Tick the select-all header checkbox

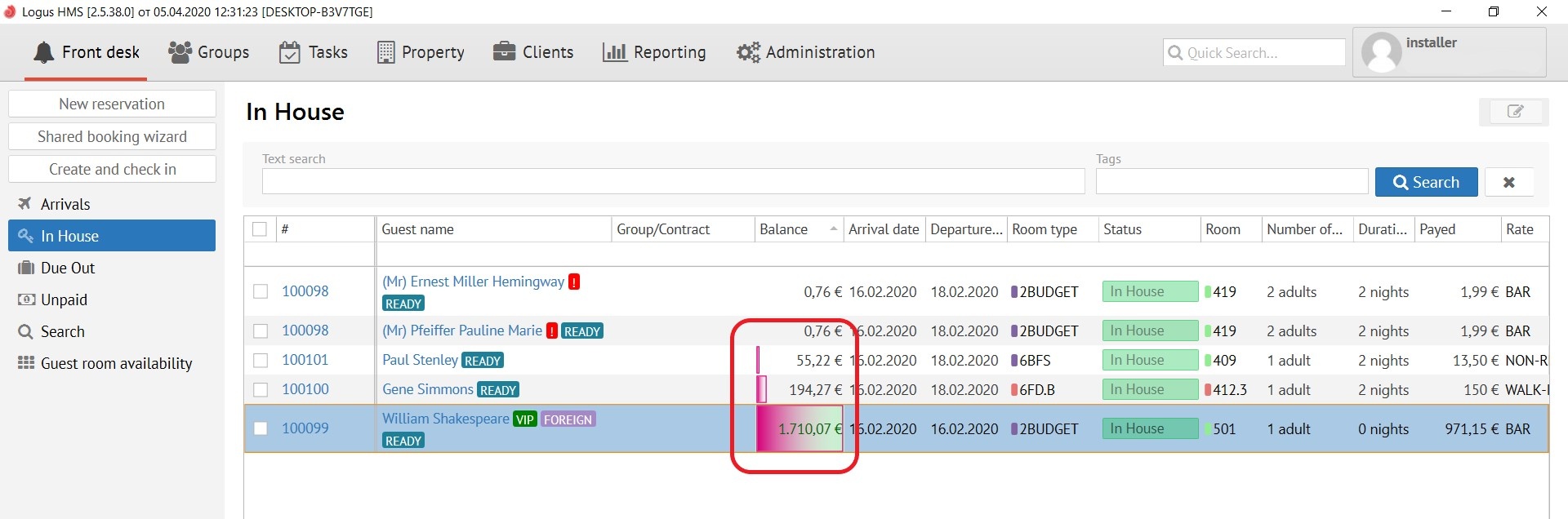point(260,229)
